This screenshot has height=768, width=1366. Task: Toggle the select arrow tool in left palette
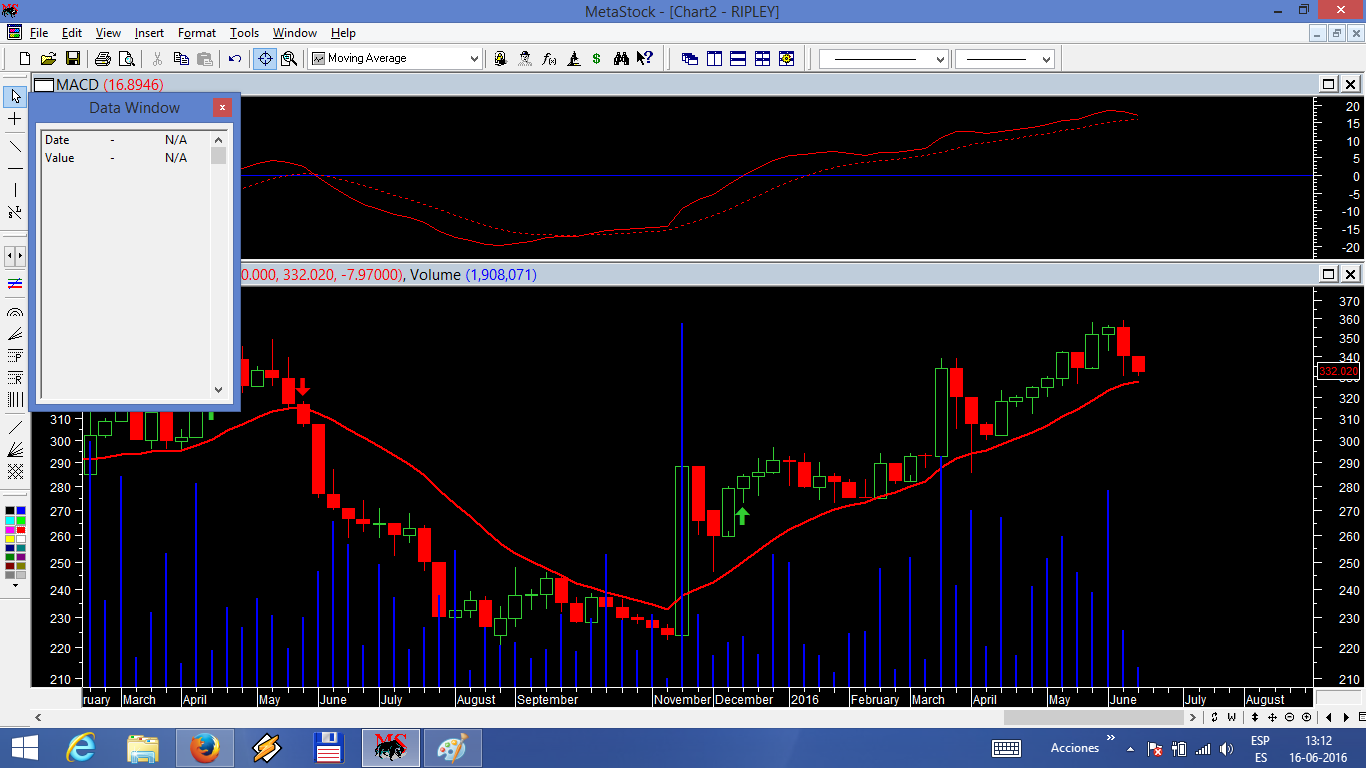pyautogui.click(x=15, y=96)
